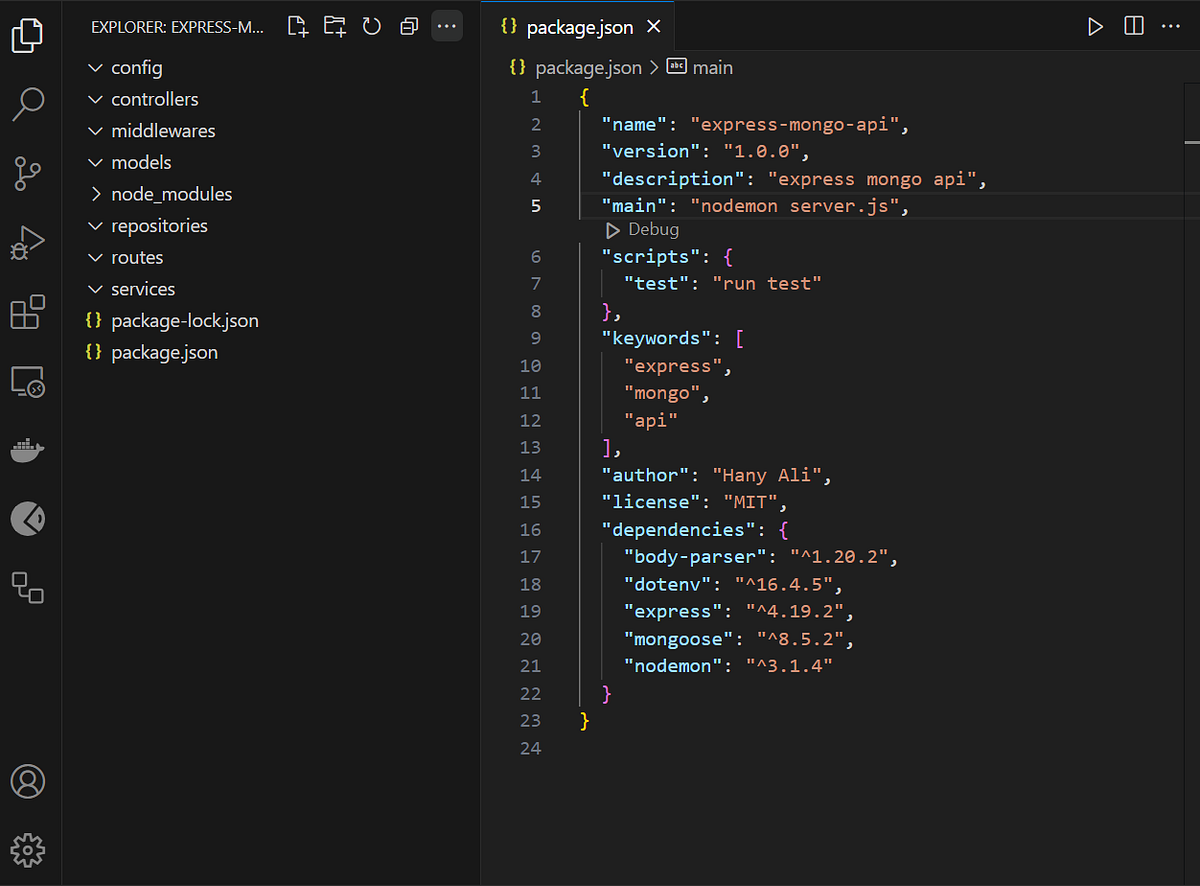Collapse all folders in the Explorer
1200x886 pixels.
408,26
